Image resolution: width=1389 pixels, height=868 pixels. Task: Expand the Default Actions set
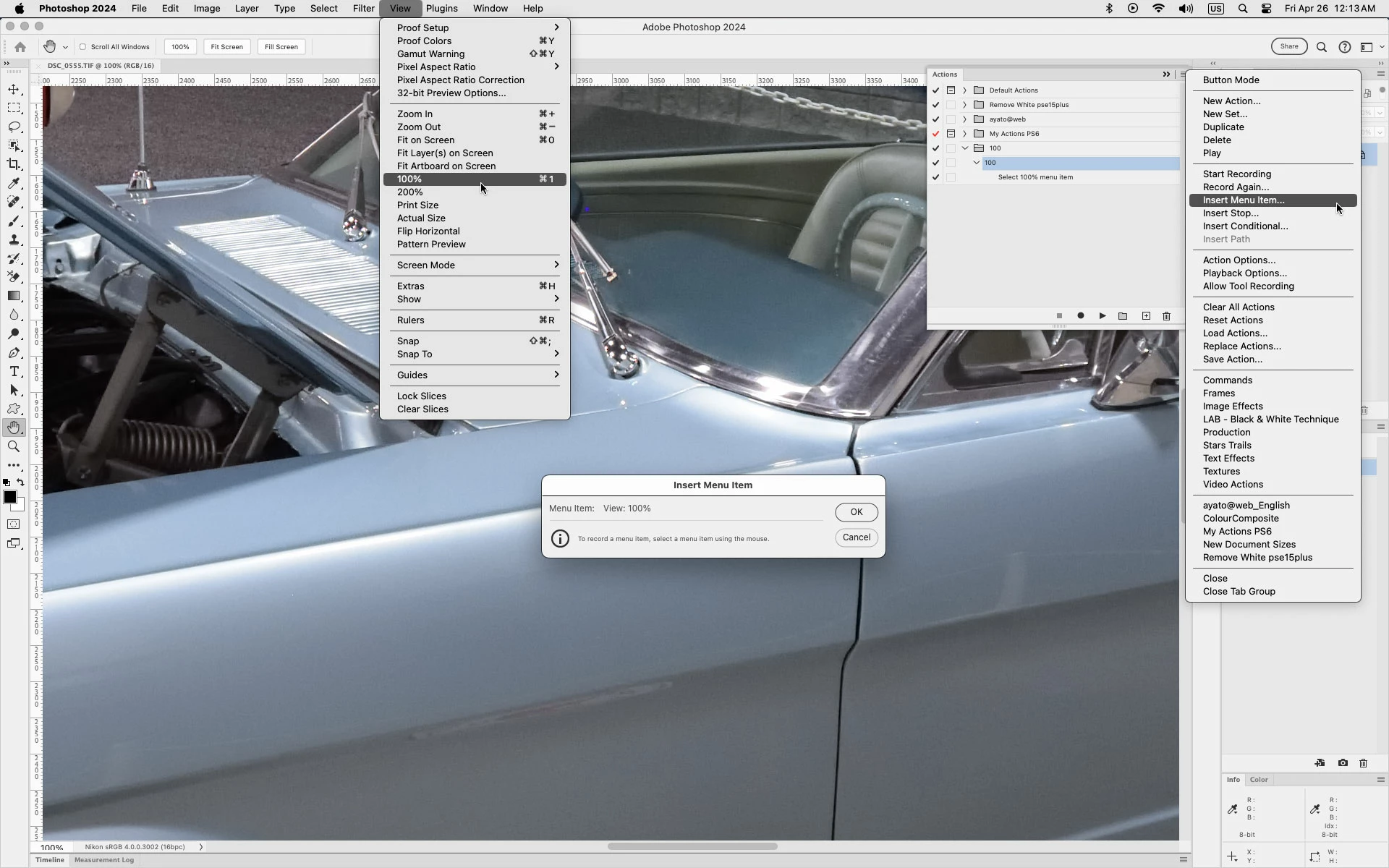coord(964,90)
